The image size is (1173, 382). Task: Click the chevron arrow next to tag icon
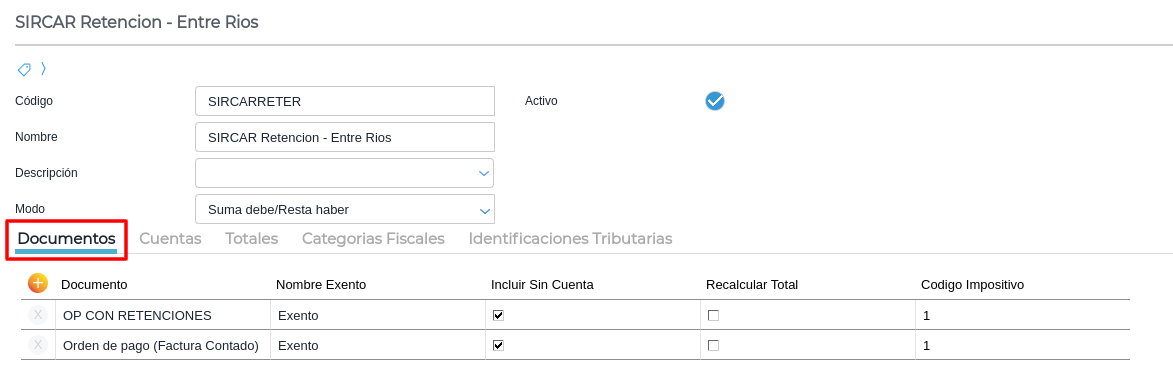(43, 69)
